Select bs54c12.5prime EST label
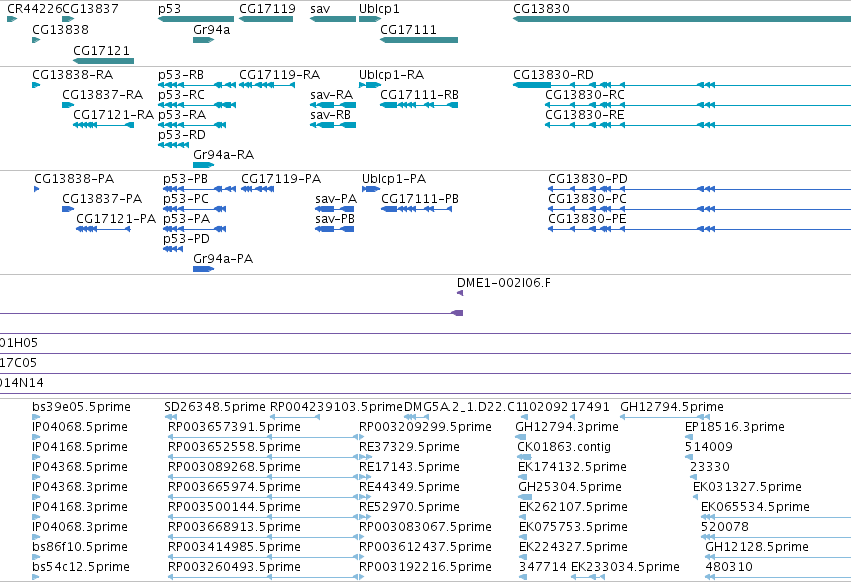The width and height of the screenshot is (851, 582). pyautogui.click(x=81, y=567)
